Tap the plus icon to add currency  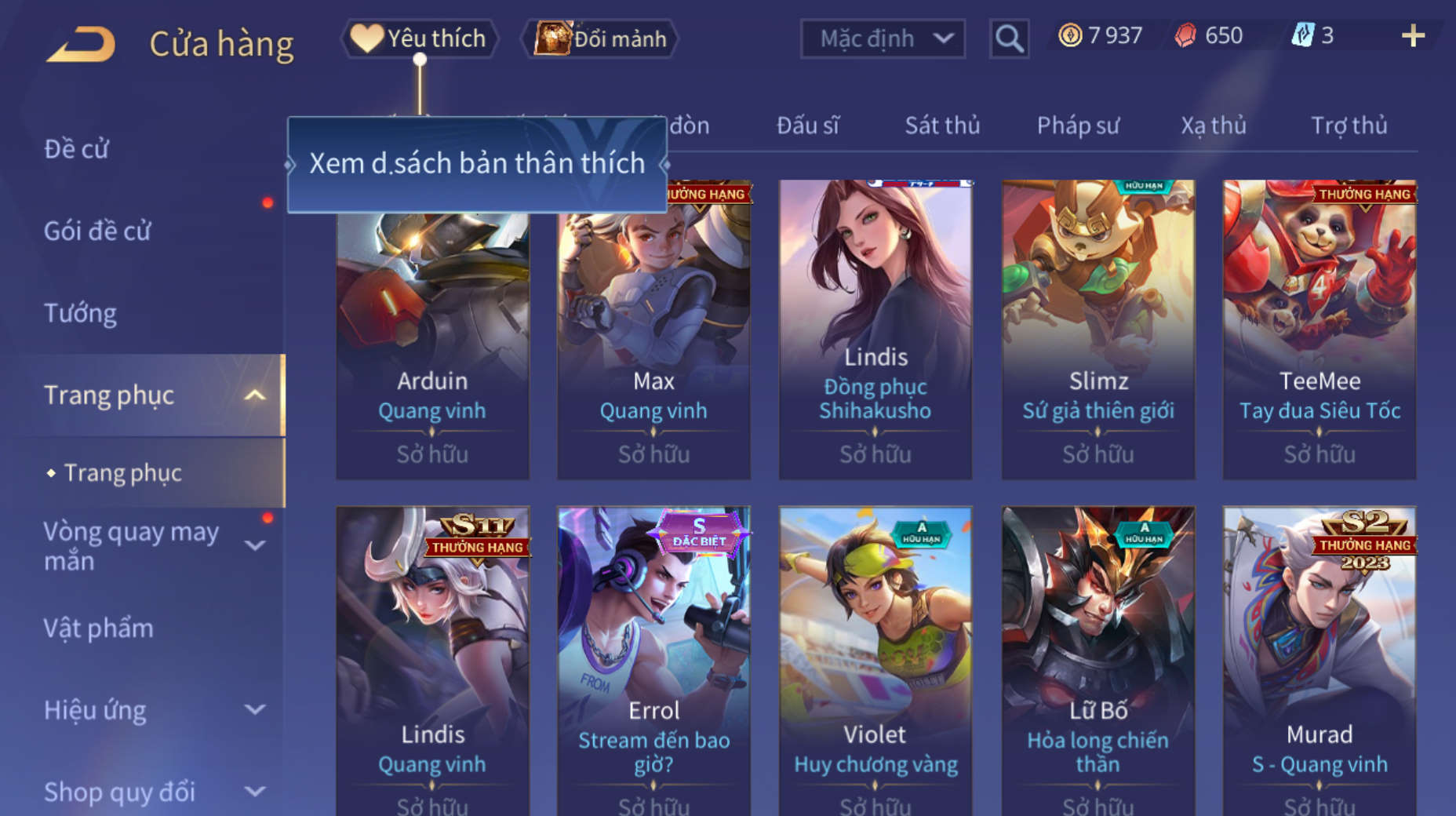[1413, 36]
